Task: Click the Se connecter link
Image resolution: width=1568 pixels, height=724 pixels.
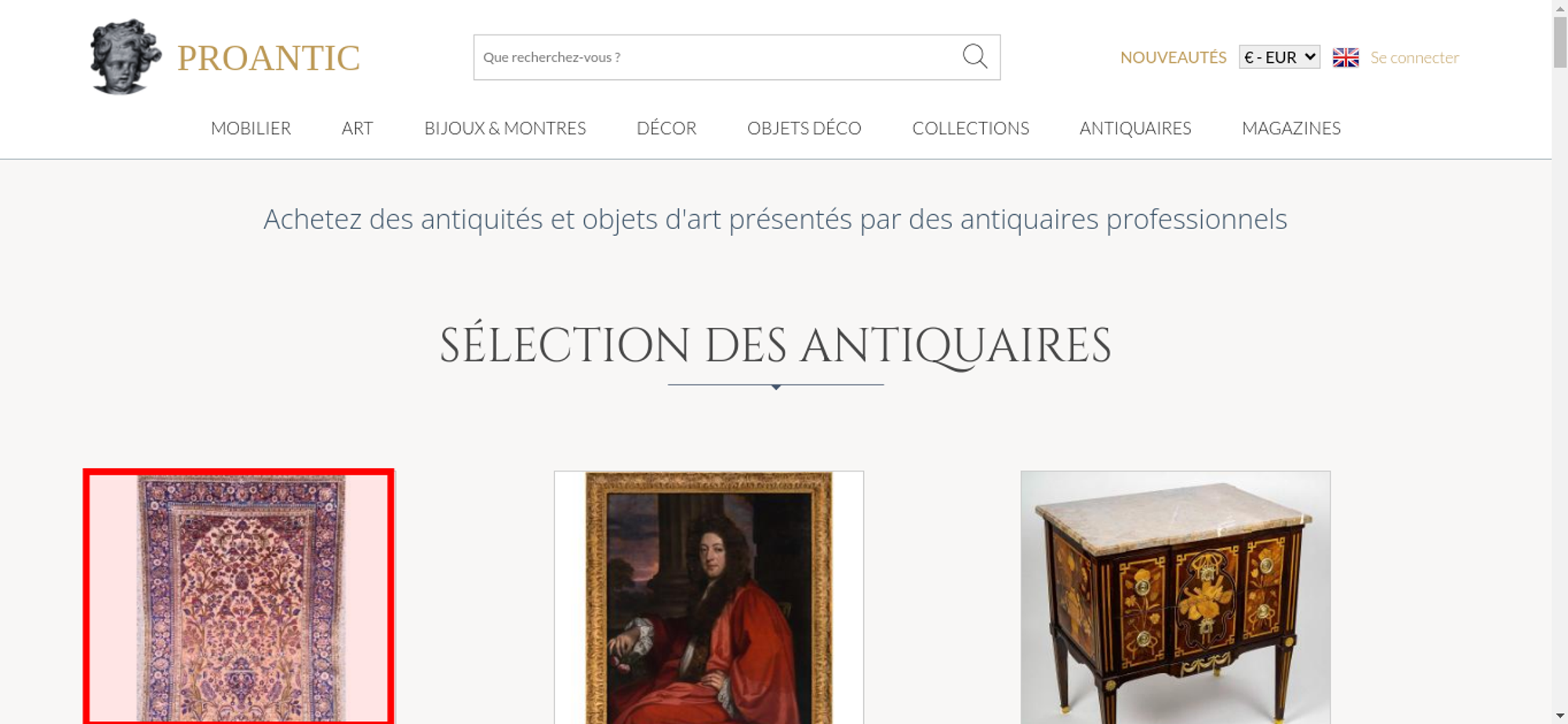Action: [x=1414, y=57]
